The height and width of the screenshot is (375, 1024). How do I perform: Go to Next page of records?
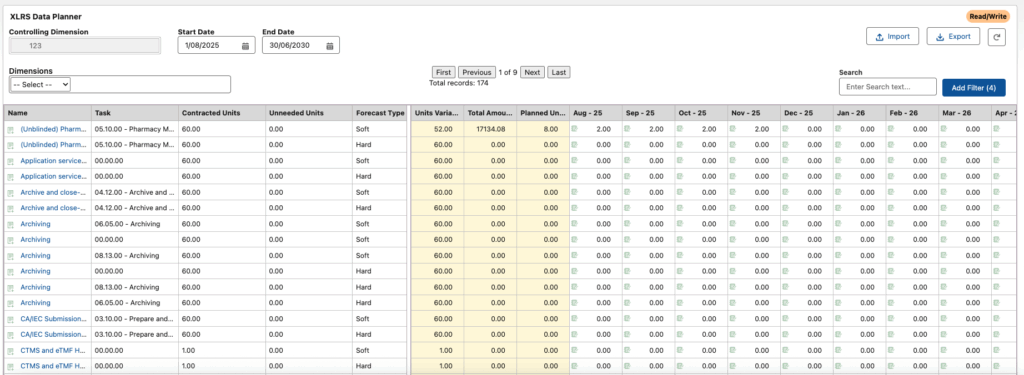point(532,73)
